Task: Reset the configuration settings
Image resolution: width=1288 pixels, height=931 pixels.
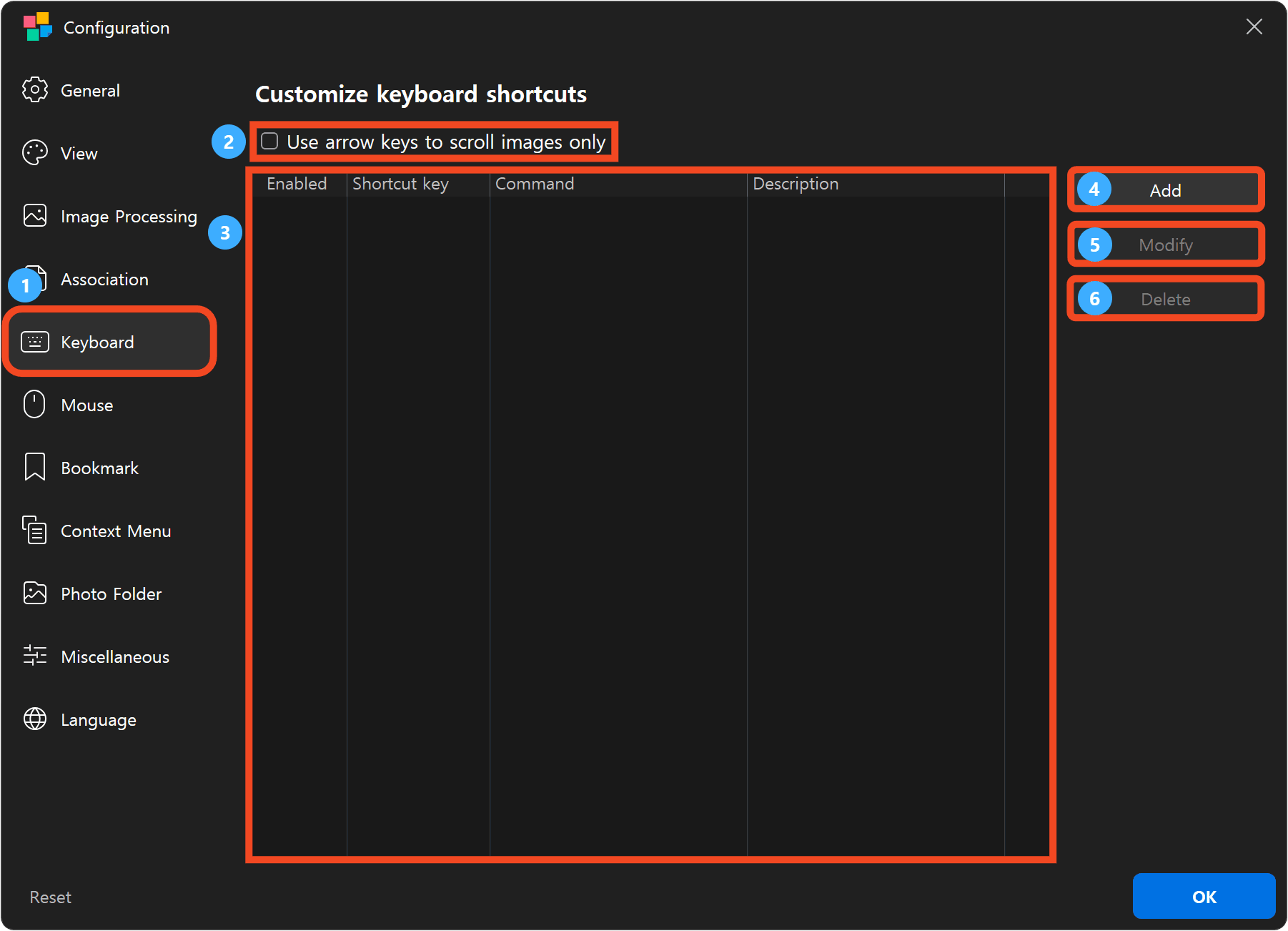Action: point(51,897)
